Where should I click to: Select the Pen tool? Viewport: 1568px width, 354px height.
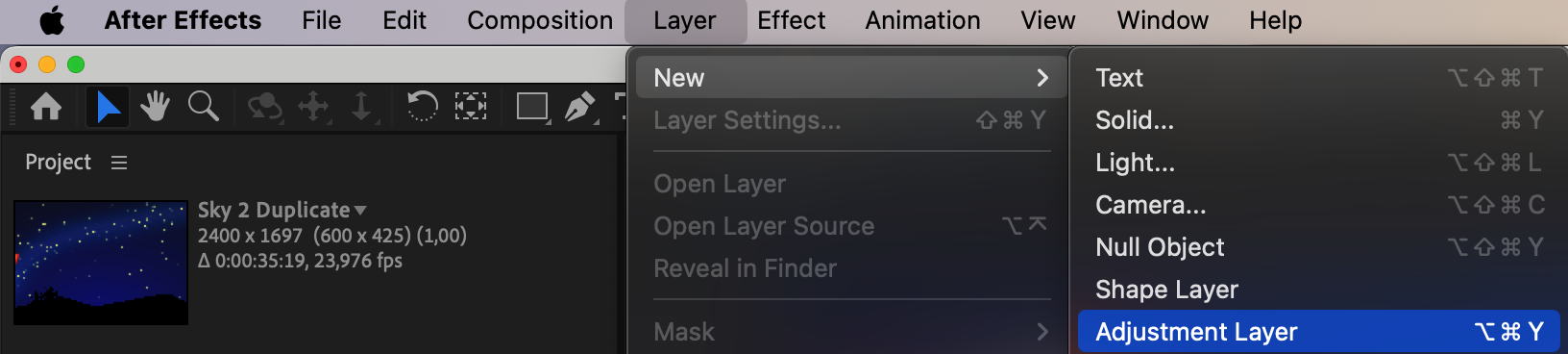pyautogui.click(x=580, y=107)
